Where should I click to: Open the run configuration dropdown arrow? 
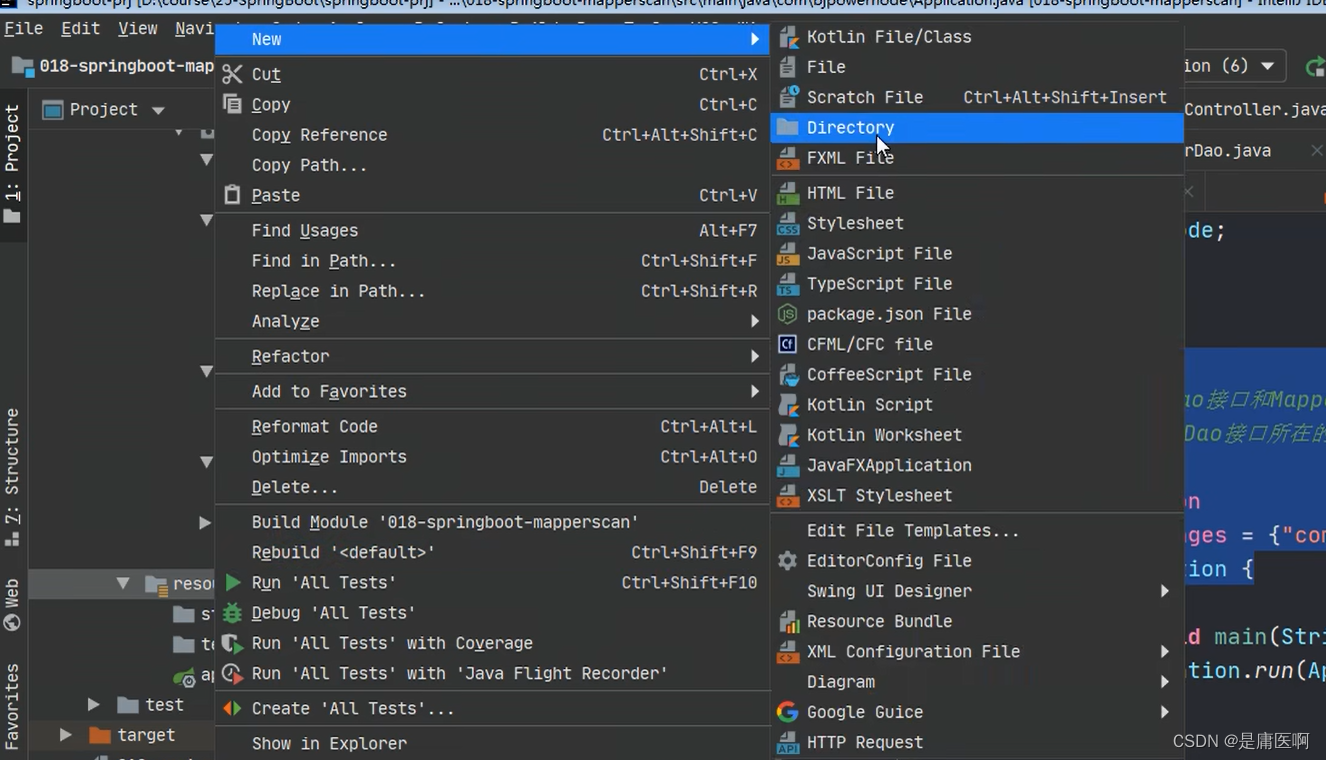1268,66
